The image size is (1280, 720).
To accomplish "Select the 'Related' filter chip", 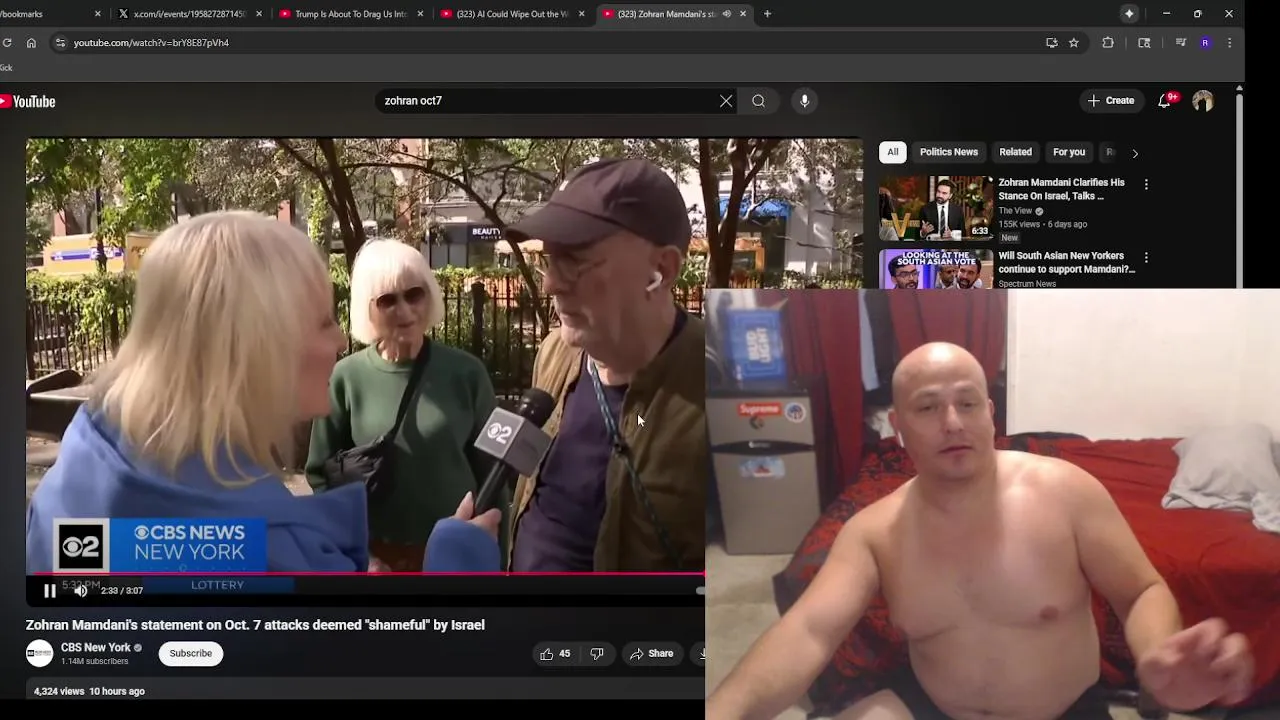I will click(x=1015, y=152).
